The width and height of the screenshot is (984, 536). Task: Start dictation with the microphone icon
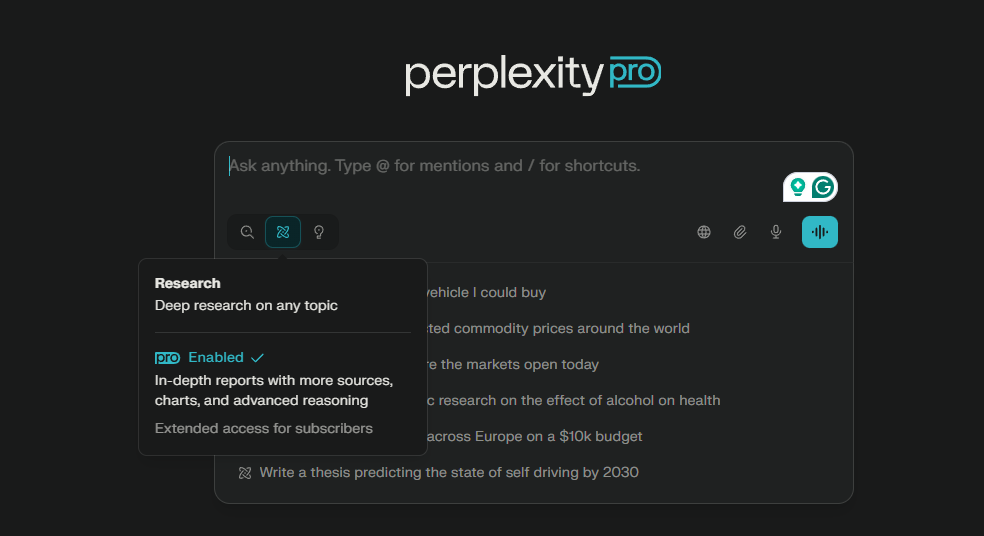776,232
